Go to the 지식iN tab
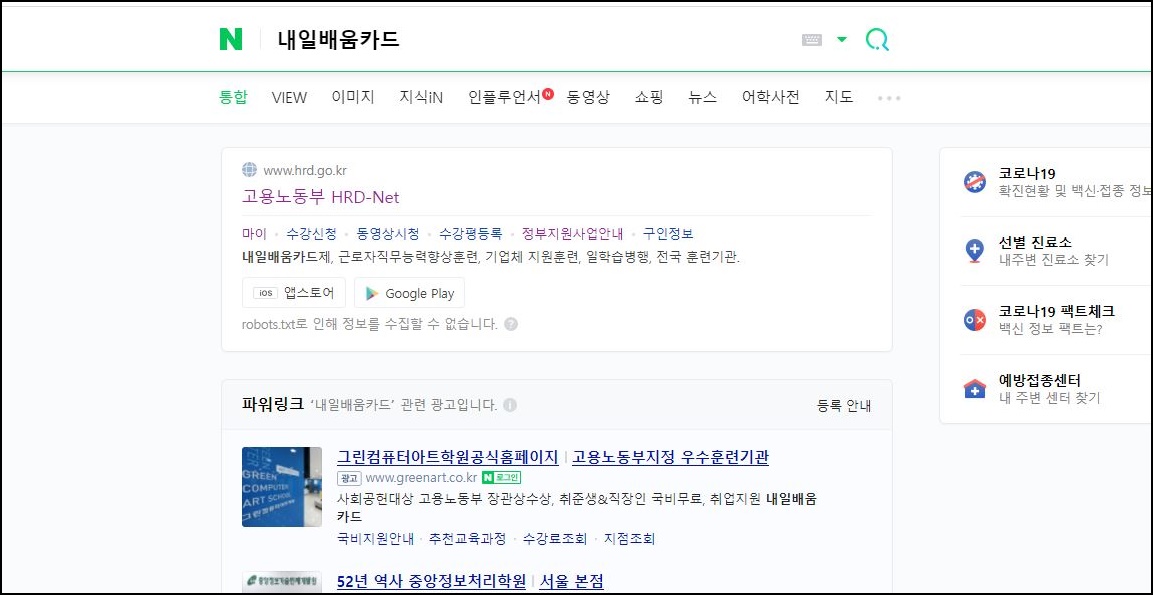 [421, 97]
